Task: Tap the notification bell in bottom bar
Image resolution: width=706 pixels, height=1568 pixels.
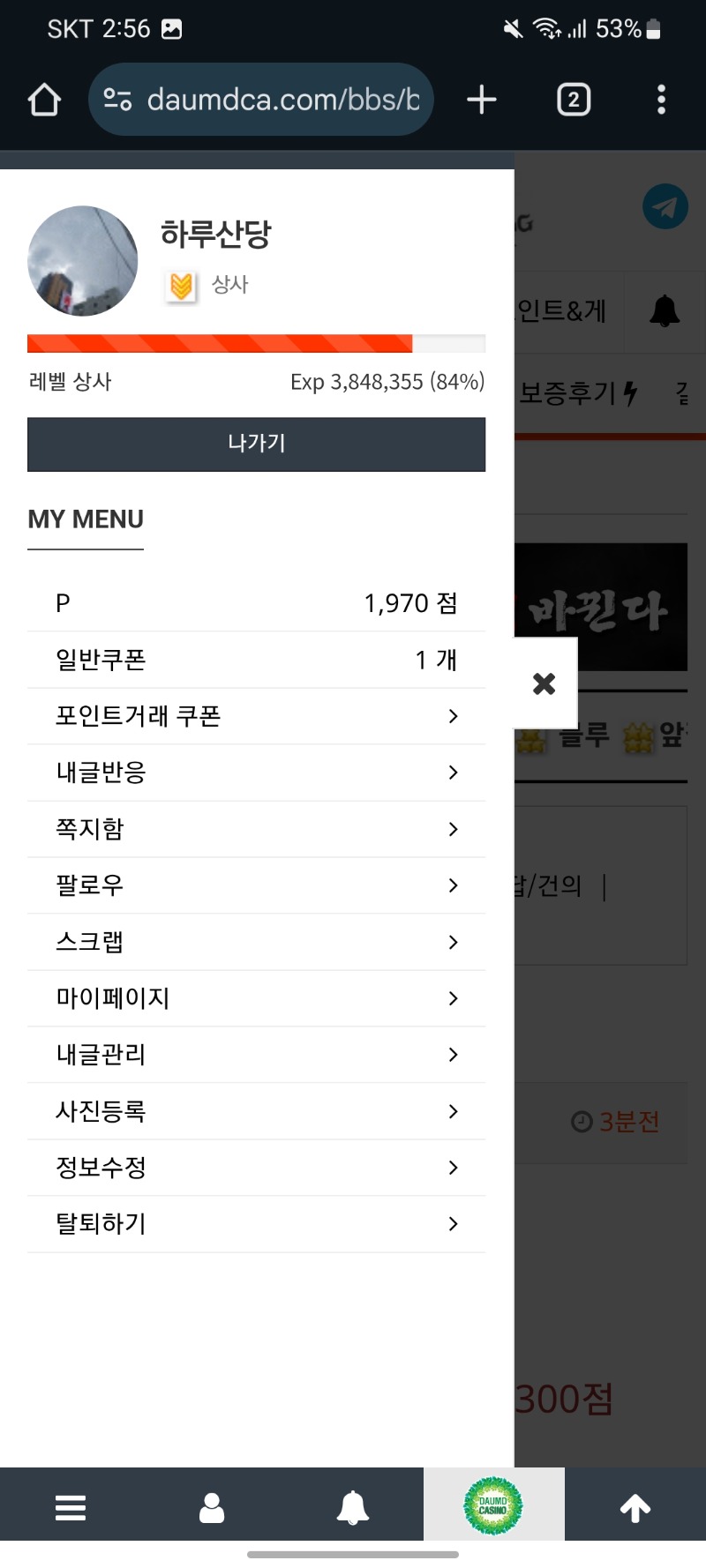Action: point(353,1507)
